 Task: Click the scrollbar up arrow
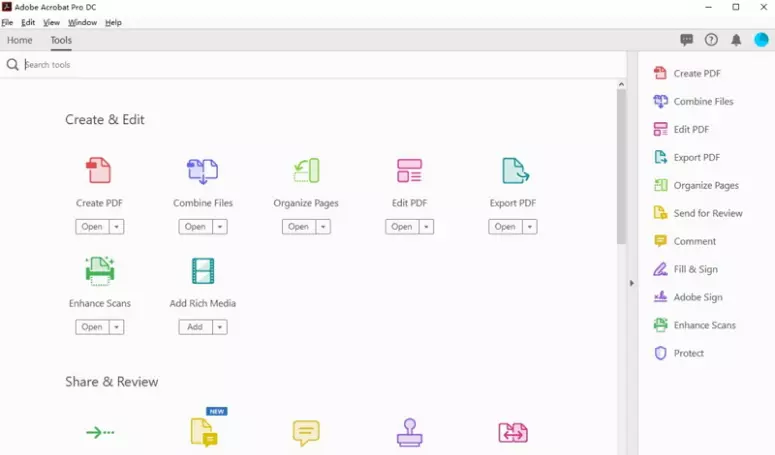coord(621,84)
